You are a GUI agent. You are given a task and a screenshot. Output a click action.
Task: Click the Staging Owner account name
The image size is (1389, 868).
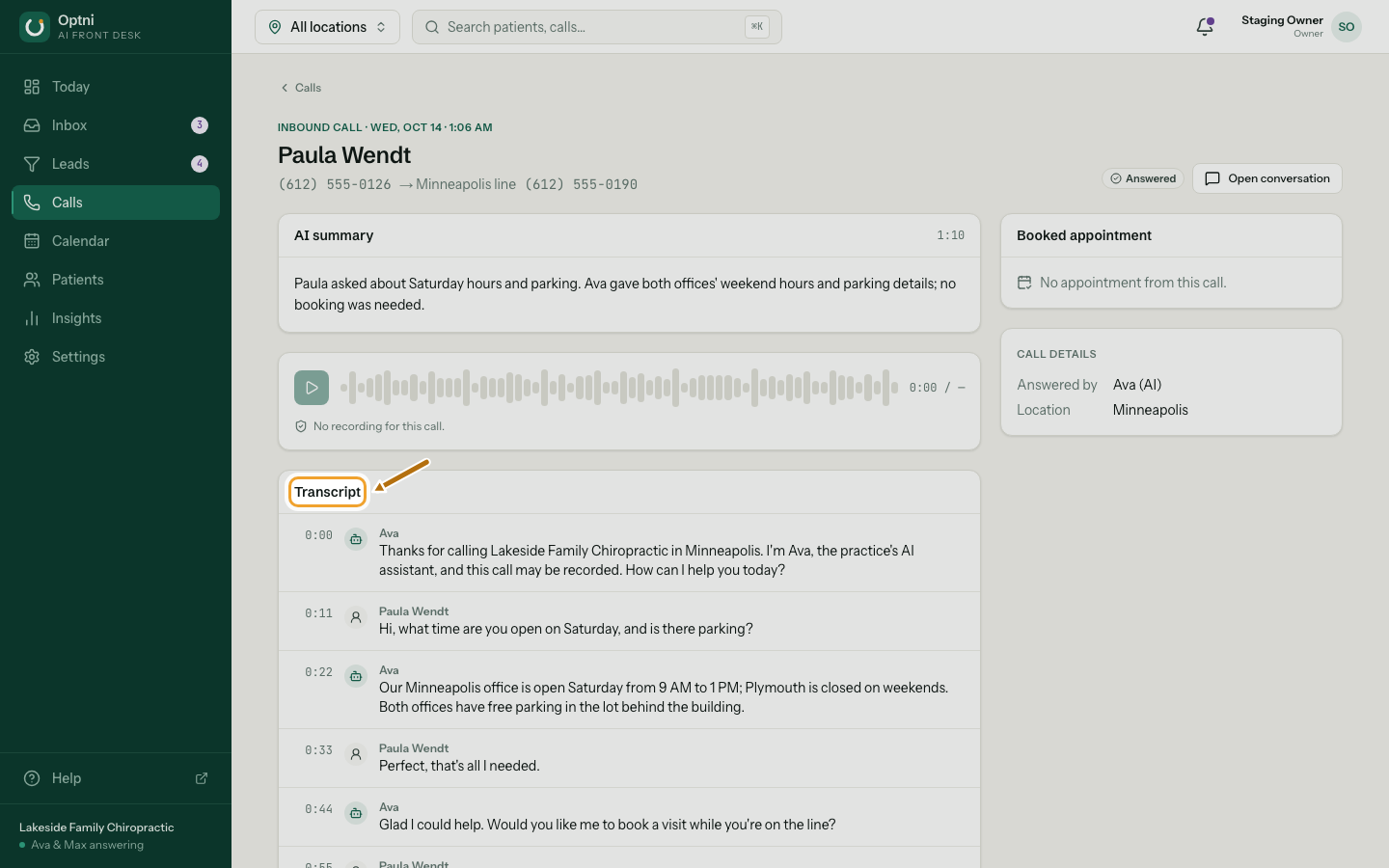(x=1282, y=20)
